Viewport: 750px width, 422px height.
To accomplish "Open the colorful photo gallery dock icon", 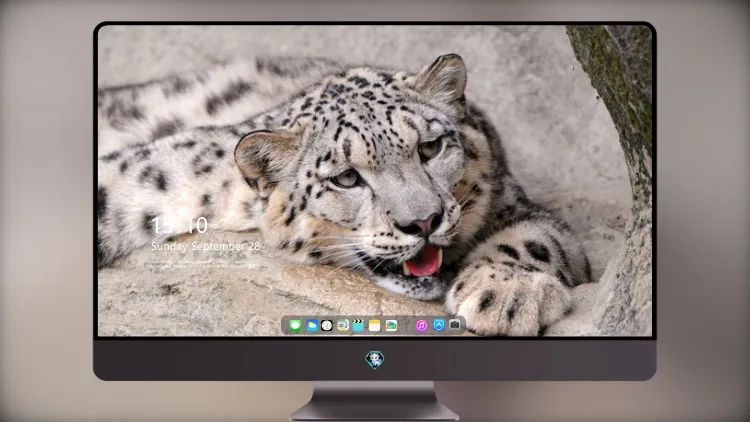I will [391, 326].
